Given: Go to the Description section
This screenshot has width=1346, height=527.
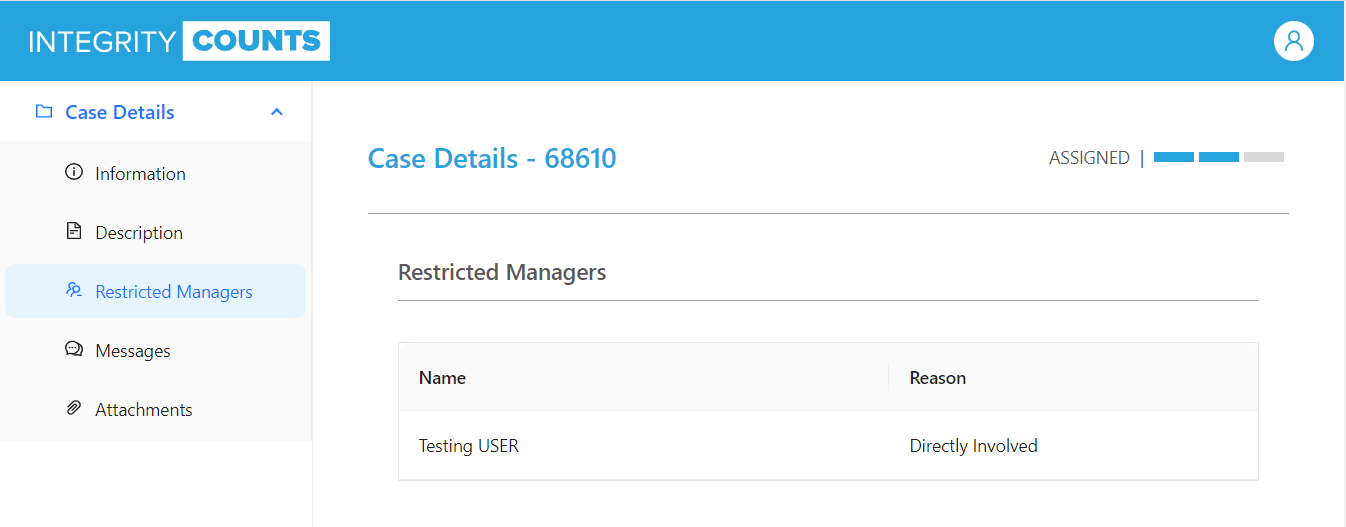Looking at the screenshot, I should click(x=139, y=233).
